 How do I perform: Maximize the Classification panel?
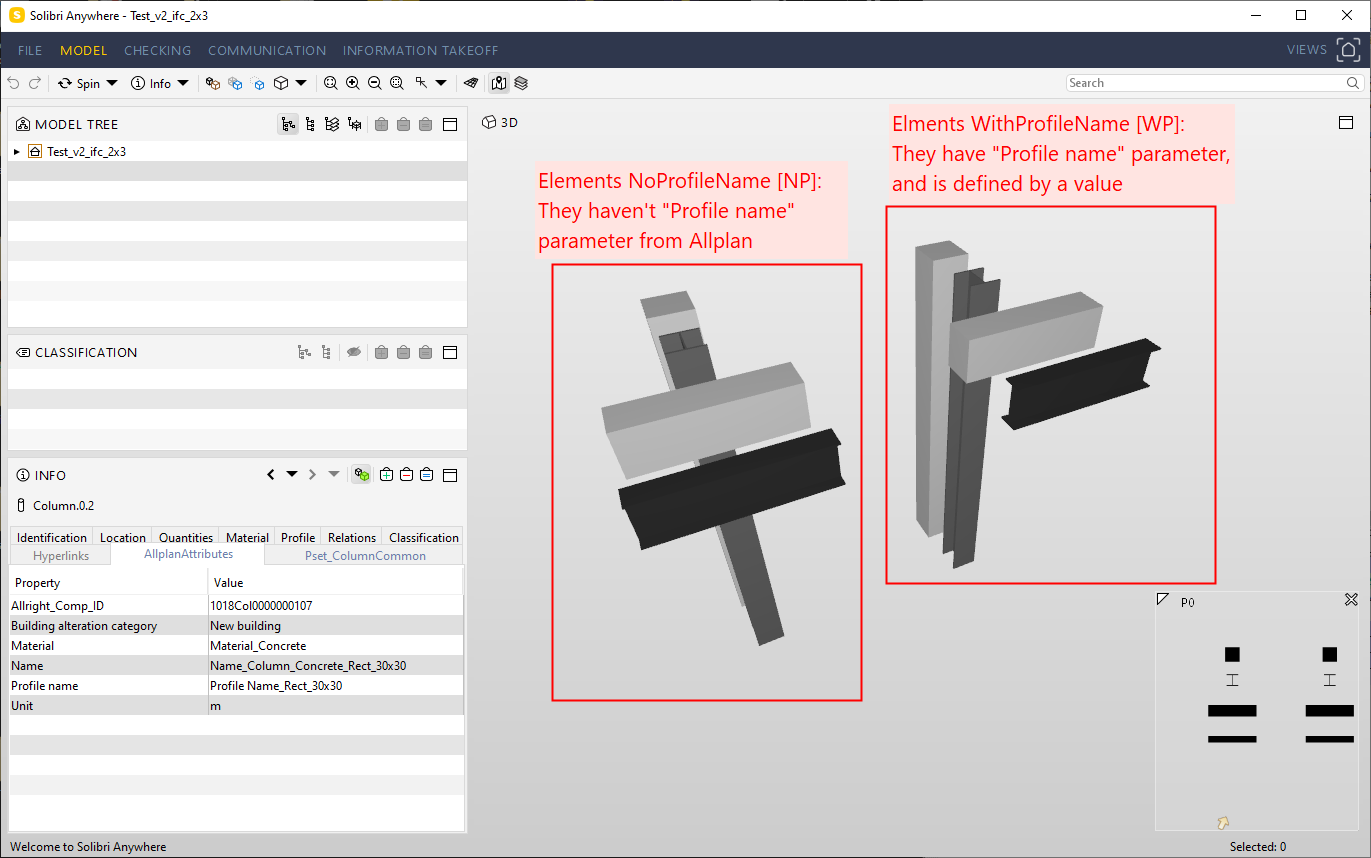click(x=450, y=352)
